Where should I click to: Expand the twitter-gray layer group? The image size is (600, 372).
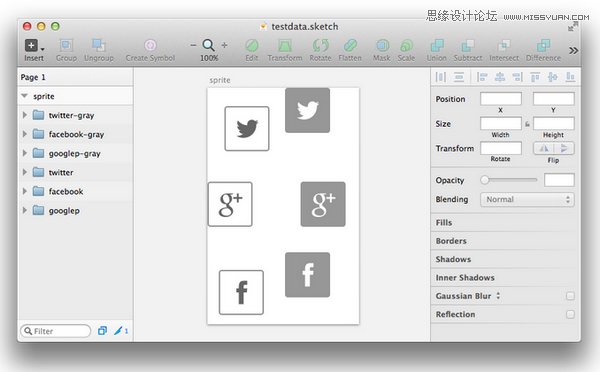pos(24,115)
